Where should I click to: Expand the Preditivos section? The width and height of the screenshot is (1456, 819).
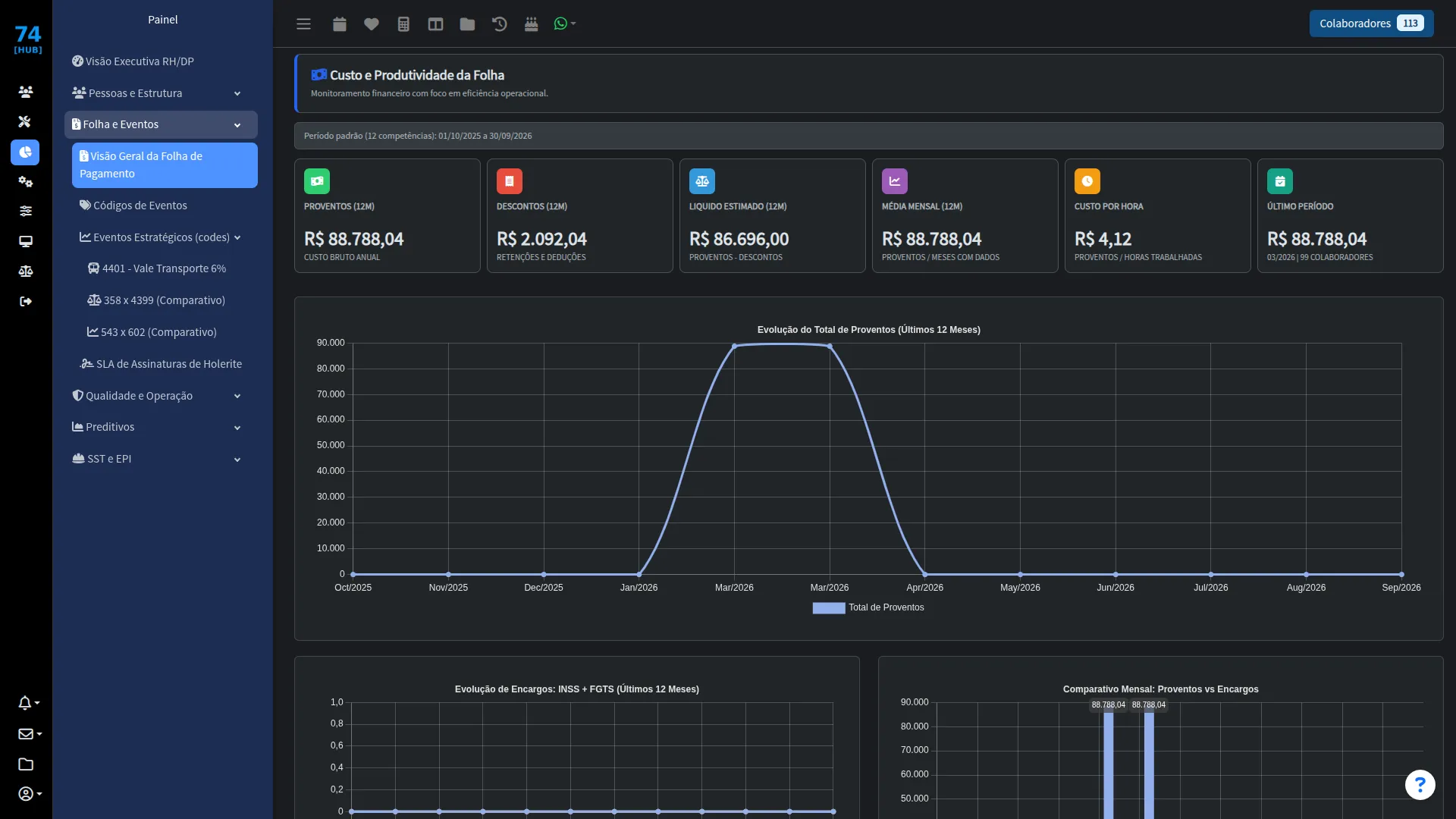[x=161, y=427]
